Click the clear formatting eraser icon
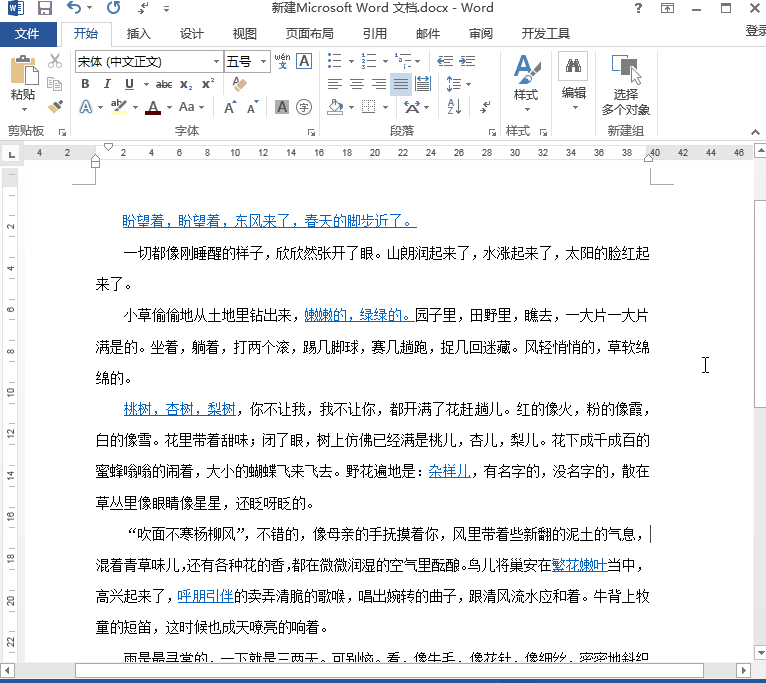The image size is (766, 683). click(238, 84)
